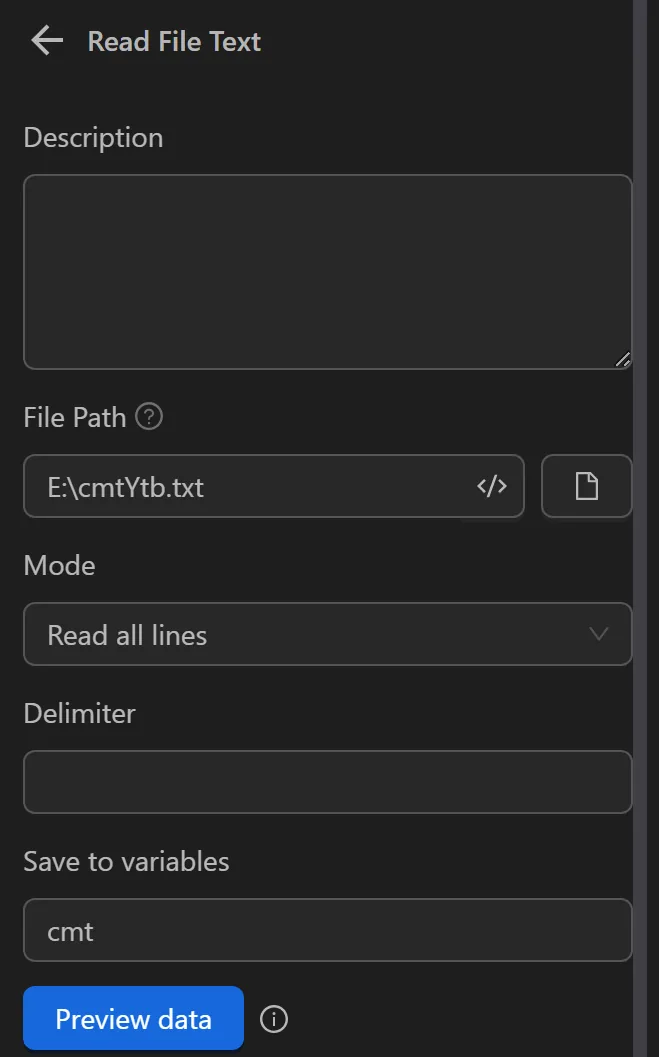Click the Read all lines selector
Viewport: 659px width, 1057px height.
(x=327, y=634)
